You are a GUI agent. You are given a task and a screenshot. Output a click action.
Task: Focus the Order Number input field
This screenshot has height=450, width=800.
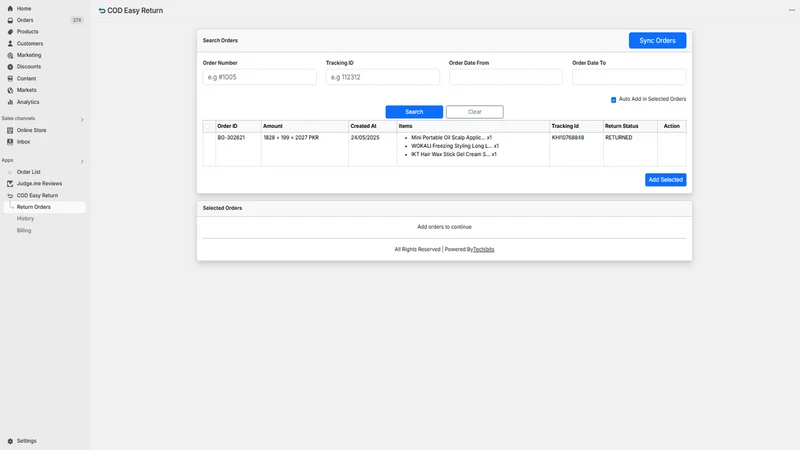tap(259, 77)
